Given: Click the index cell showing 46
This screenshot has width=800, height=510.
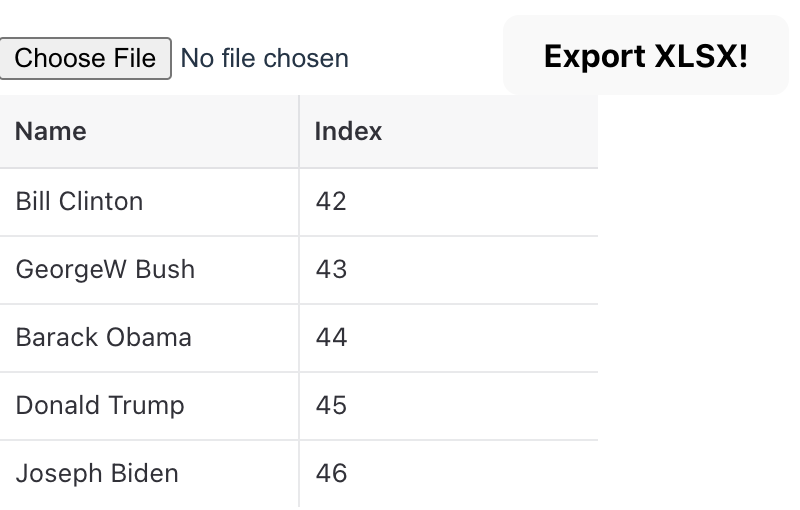Looking at the screenshot, I should [331, 473].
